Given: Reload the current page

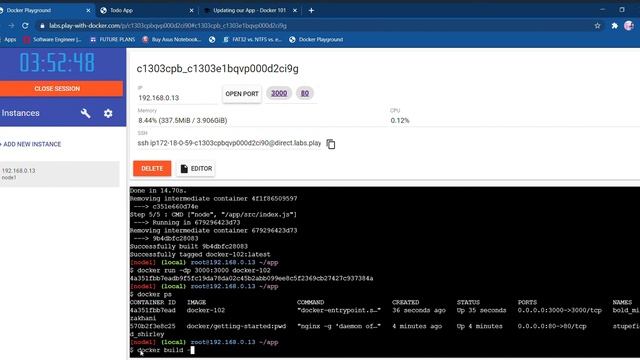Looking at the screenshot, I should 25,26.
